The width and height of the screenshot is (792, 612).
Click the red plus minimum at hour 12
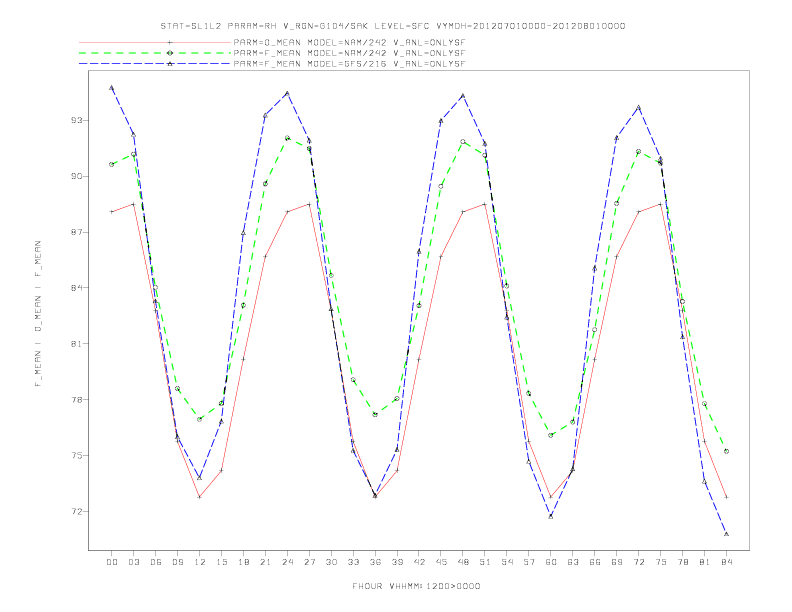[200, 497]
